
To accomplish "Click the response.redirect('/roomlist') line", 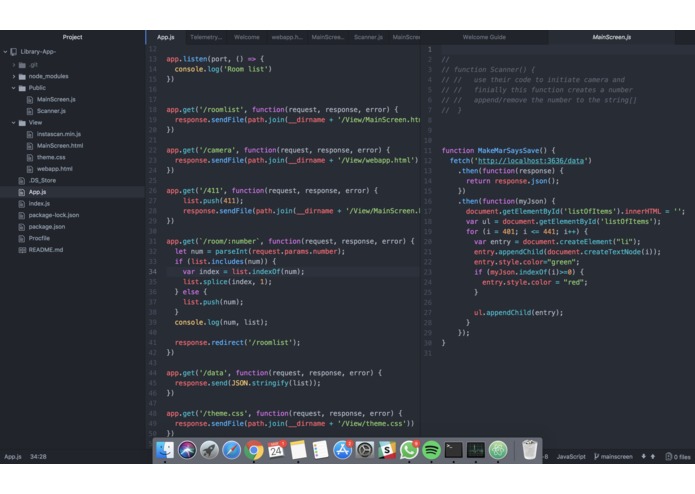I will click(237, 342).
